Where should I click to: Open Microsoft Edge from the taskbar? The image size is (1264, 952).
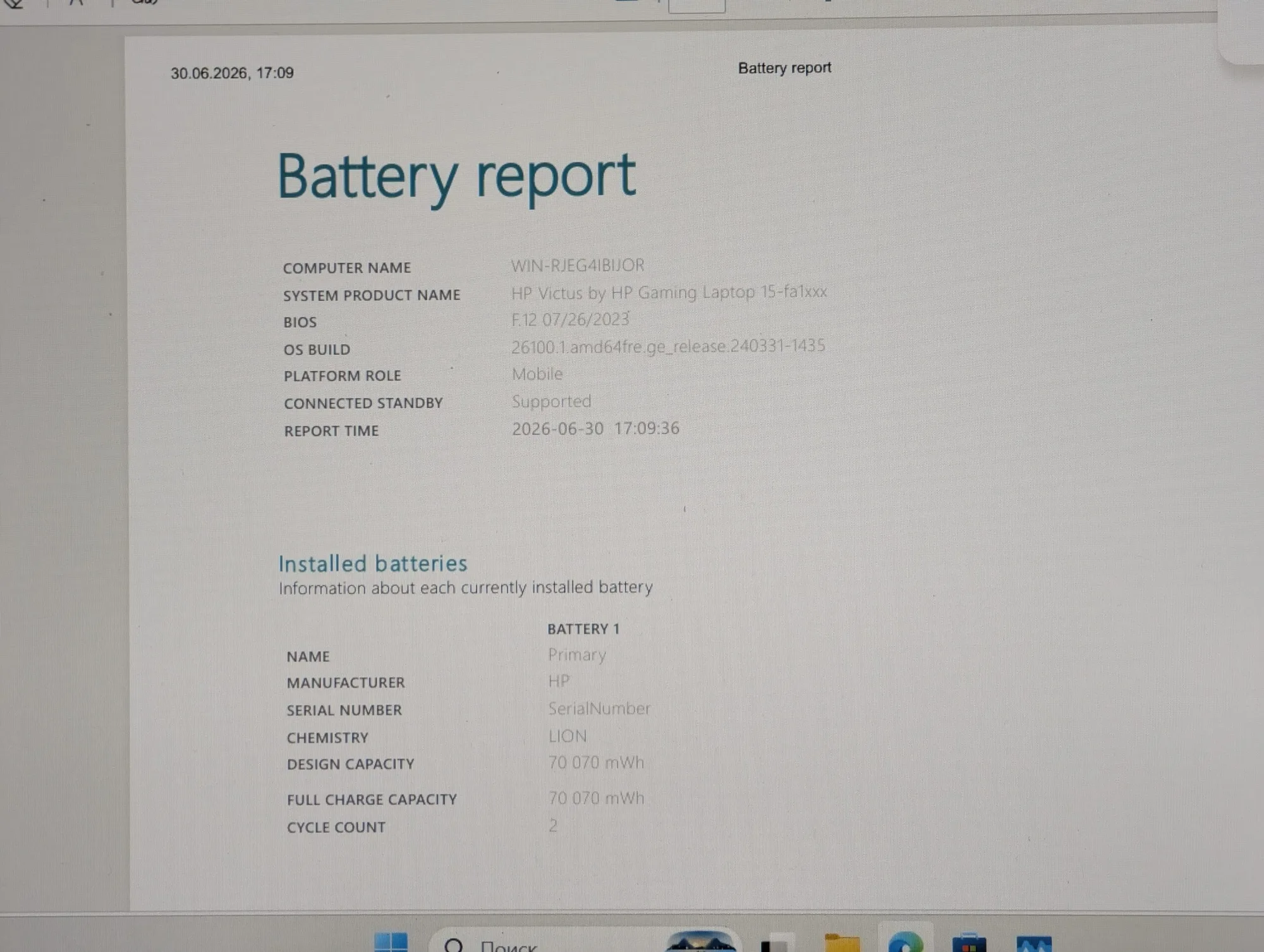[906, 943]
